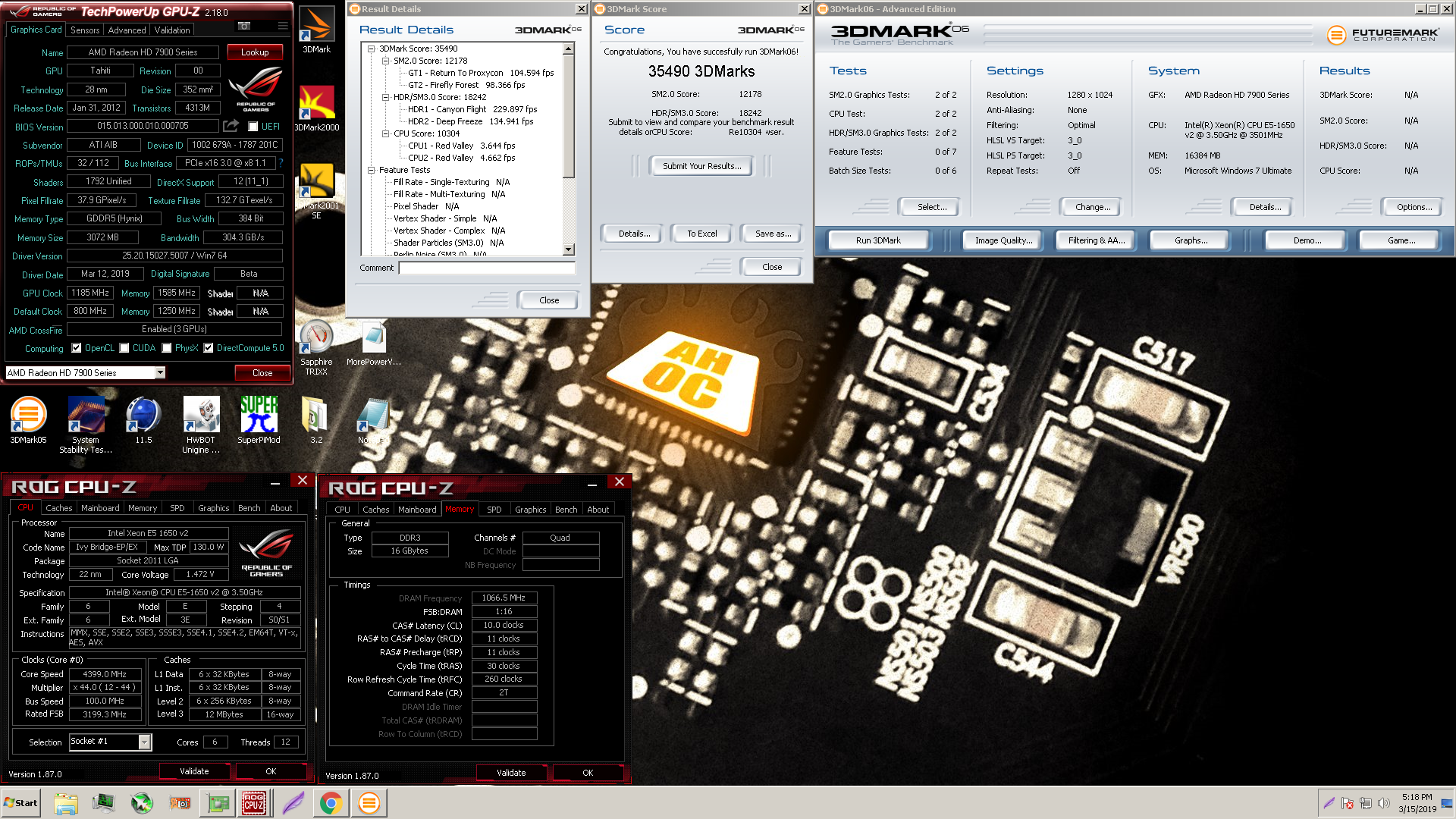This screenshot has width=1456, height=819.
Task: Click Select button under Tests
Action: click(931, 207)
